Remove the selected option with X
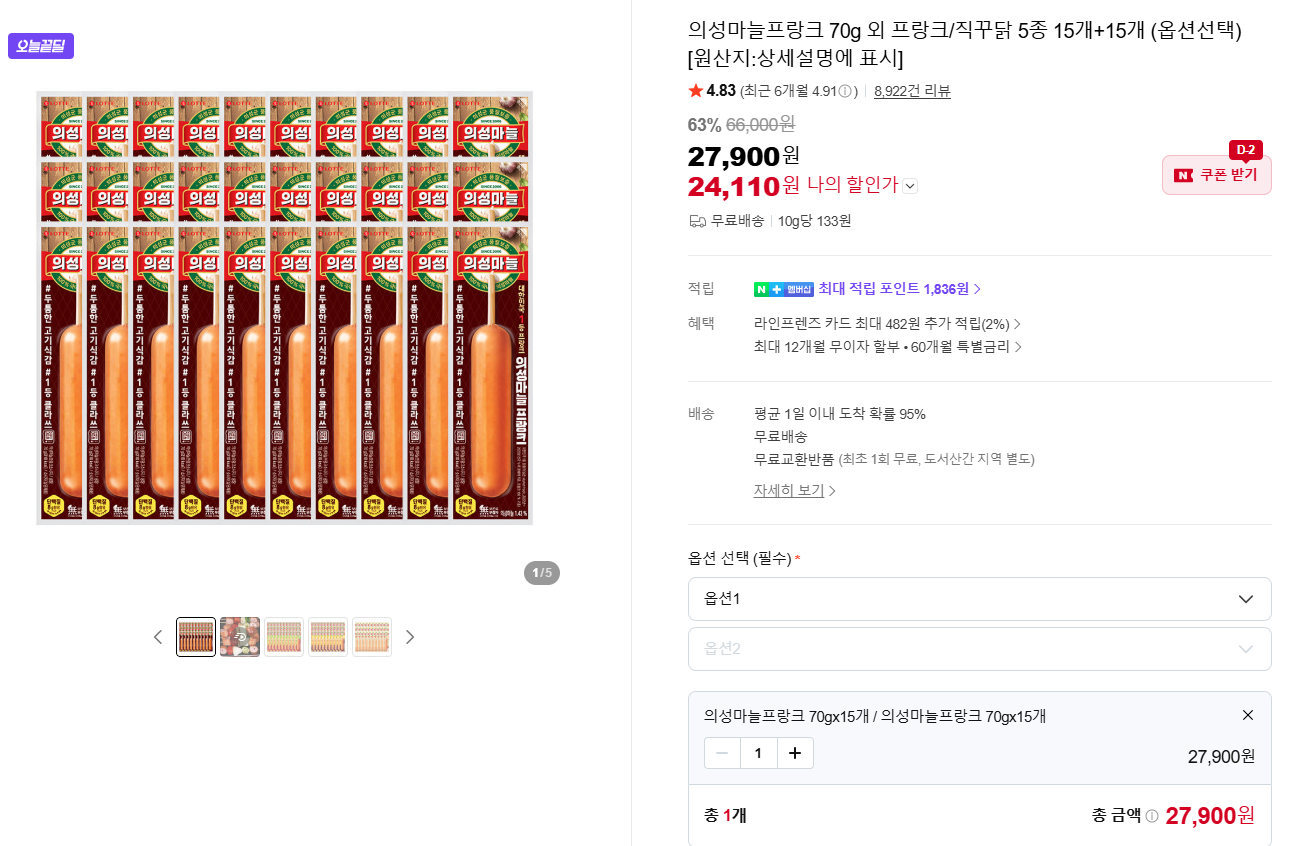 tap(1247, 715)
